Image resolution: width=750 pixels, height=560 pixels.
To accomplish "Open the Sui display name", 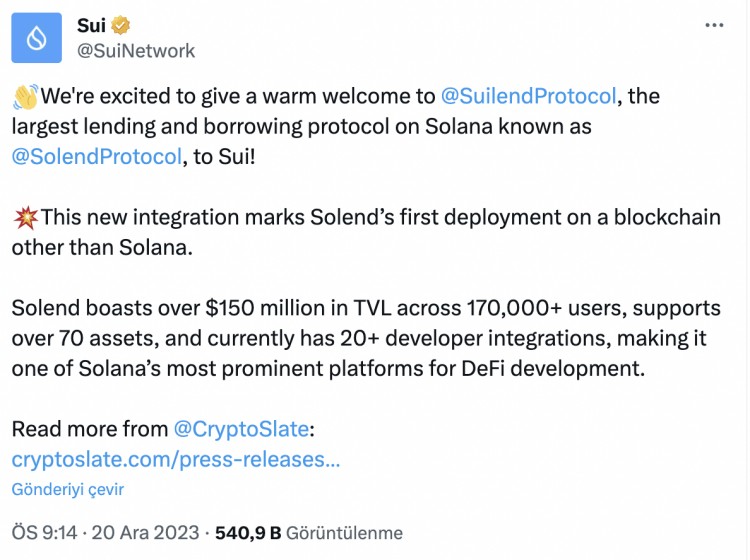I will [x=91, y=25].
